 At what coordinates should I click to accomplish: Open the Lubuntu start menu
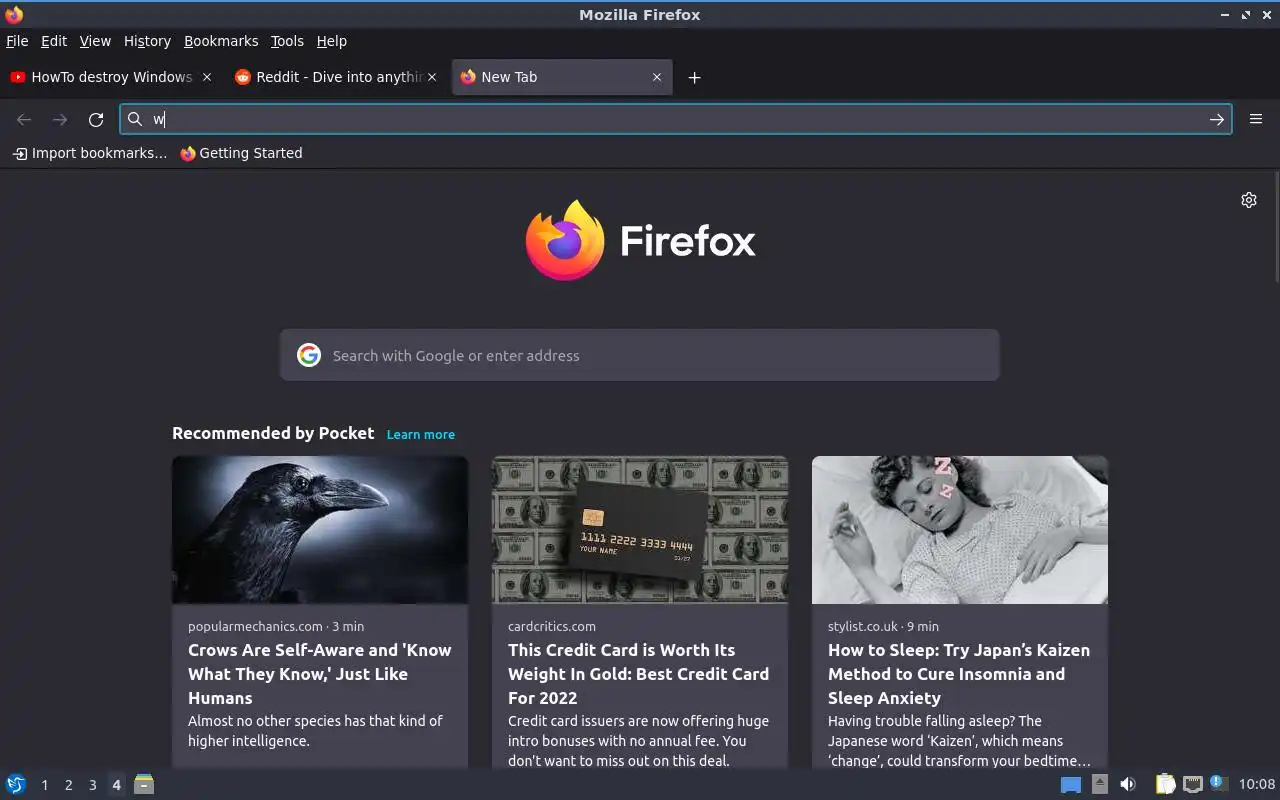[16, 784]
